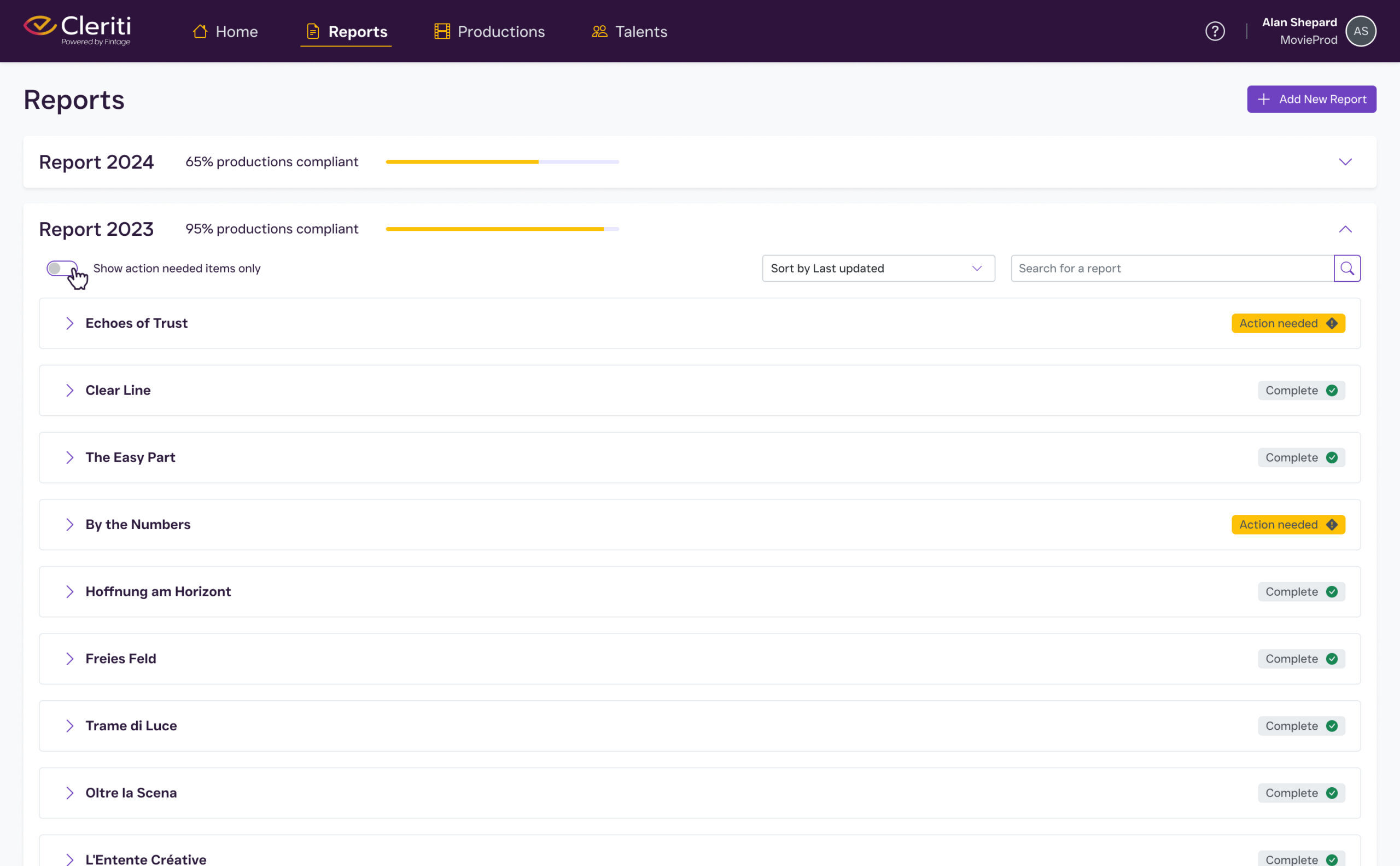
Task: Click the Report 2024 compliance progress bar
Action: point(502,162)
